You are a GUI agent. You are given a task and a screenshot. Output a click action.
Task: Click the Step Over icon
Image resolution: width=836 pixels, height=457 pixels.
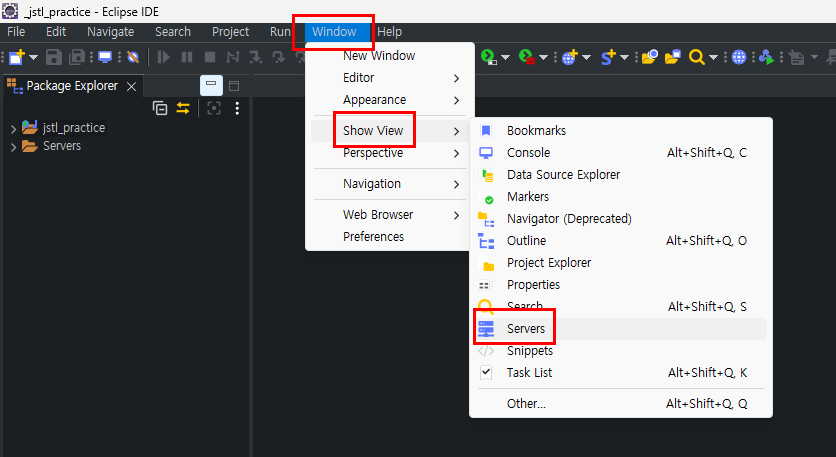pos(279,57)
